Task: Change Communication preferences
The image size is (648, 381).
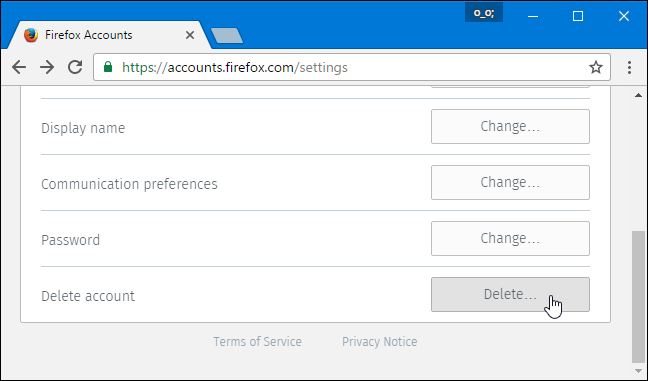Action: pos(510,183)
